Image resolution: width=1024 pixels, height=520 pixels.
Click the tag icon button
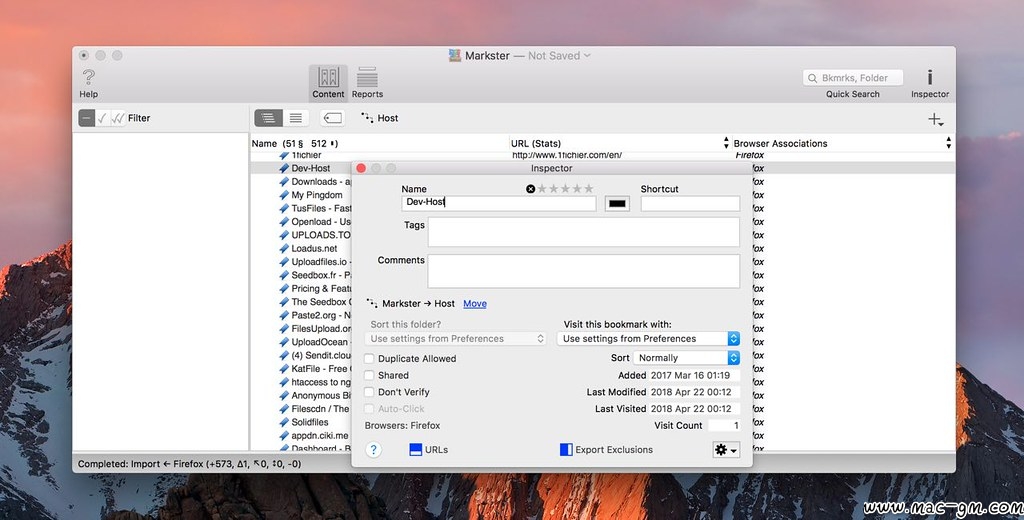coord(332,118)
